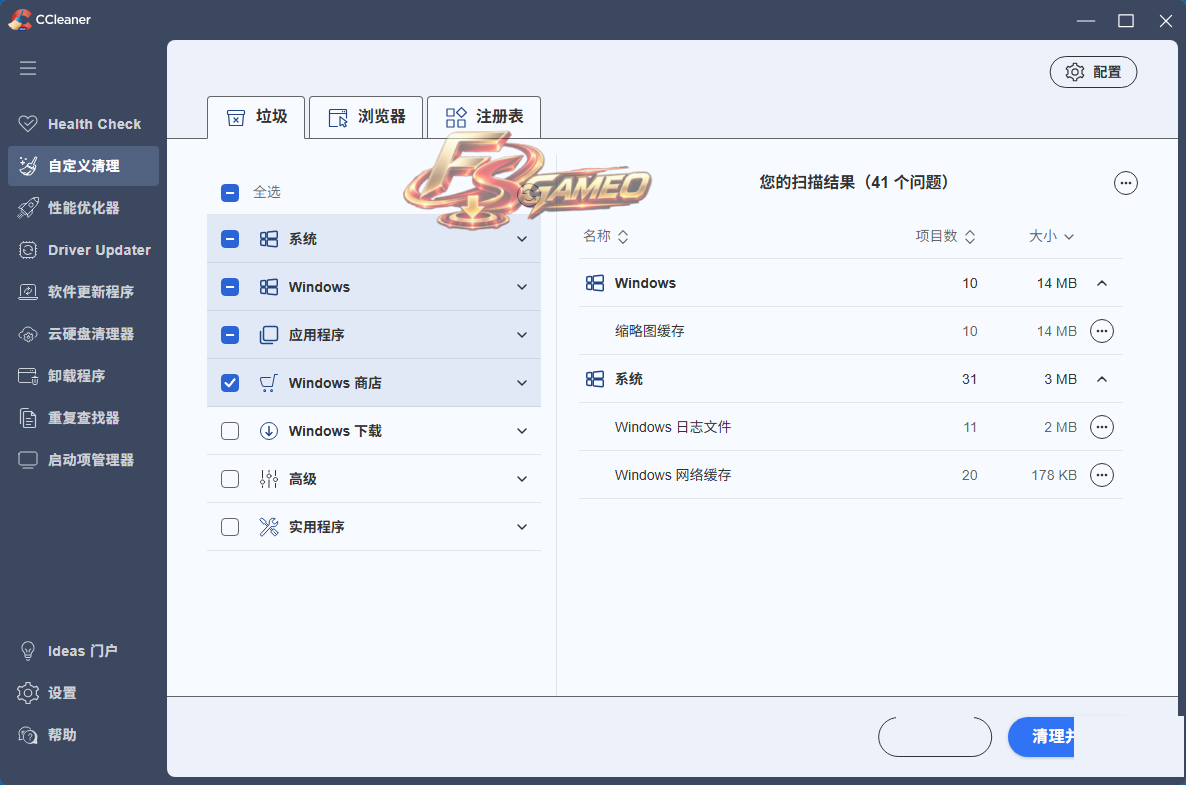1186x785 pixels.
Task: Select the Windows 日志文件 result row
Action: pyautogui.click(x=851, y=427)
